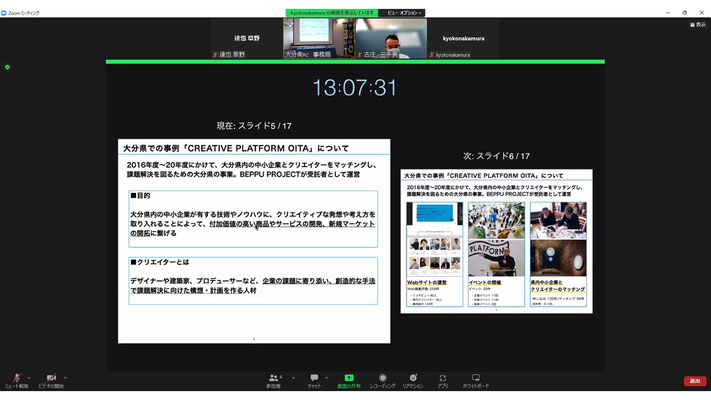Open the chat panel
This screenshot has width=711, height=400.
314,380
